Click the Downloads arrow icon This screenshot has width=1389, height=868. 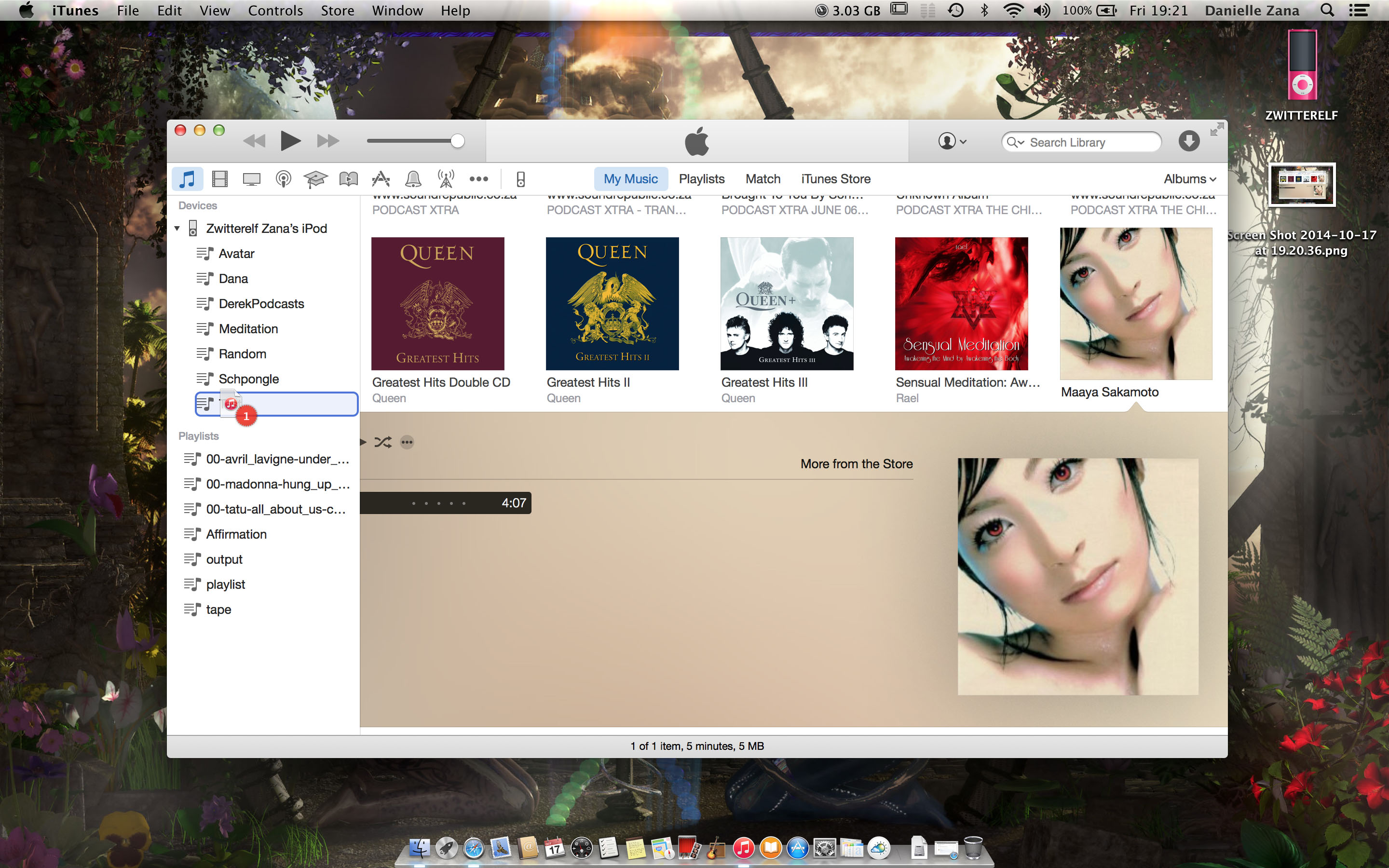(x=1189, y=141)
